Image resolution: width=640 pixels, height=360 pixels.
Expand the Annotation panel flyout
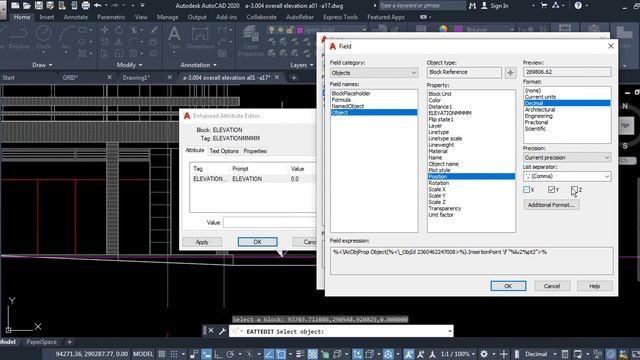pyautogui.click(x=198, y=65)
